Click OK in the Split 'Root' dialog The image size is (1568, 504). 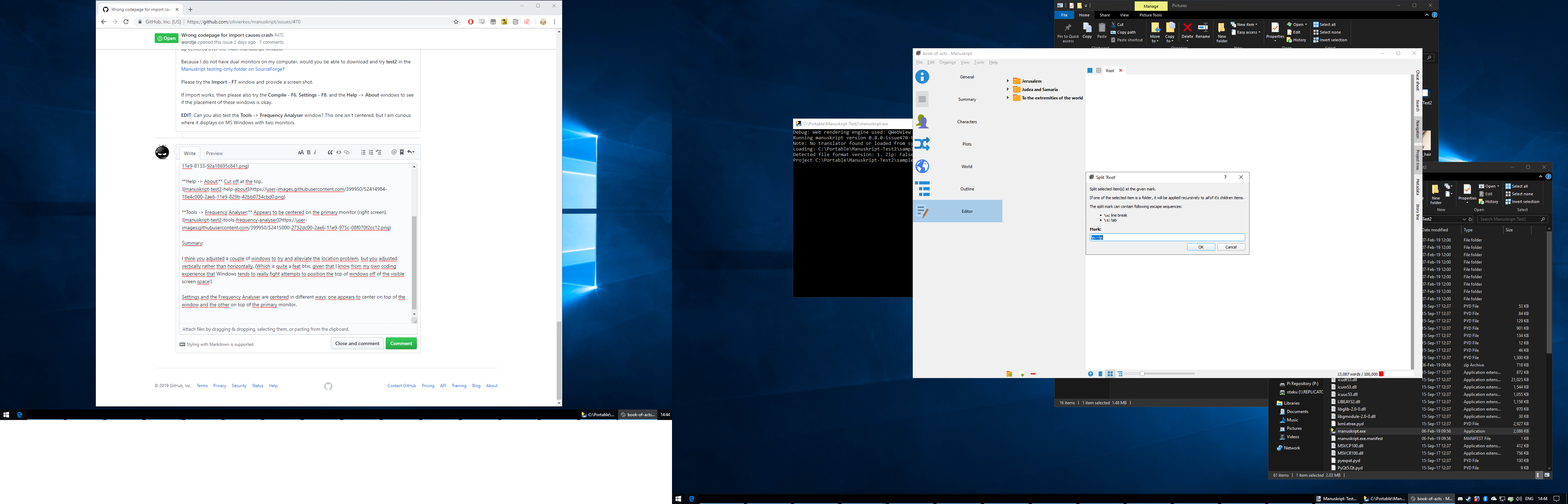click(x=1200, y=246)
